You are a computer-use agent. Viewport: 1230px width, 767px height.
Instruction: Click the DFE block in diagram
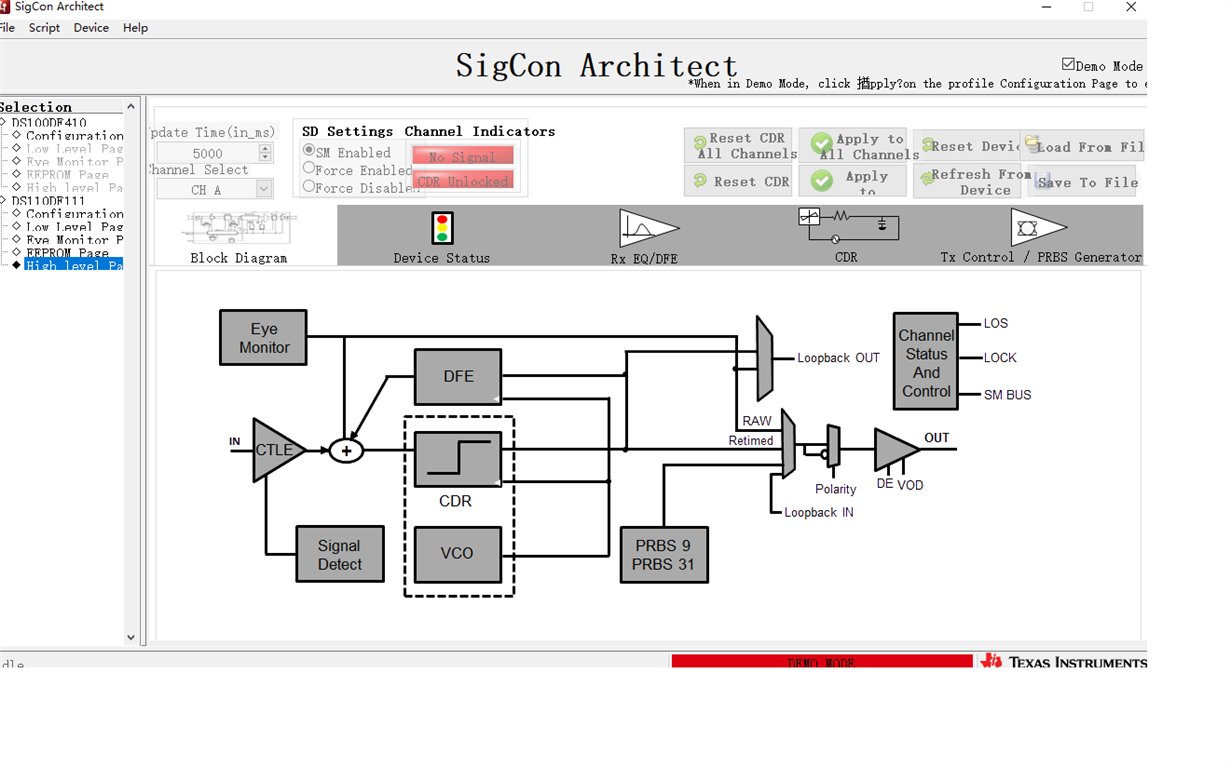coord(458,376)
